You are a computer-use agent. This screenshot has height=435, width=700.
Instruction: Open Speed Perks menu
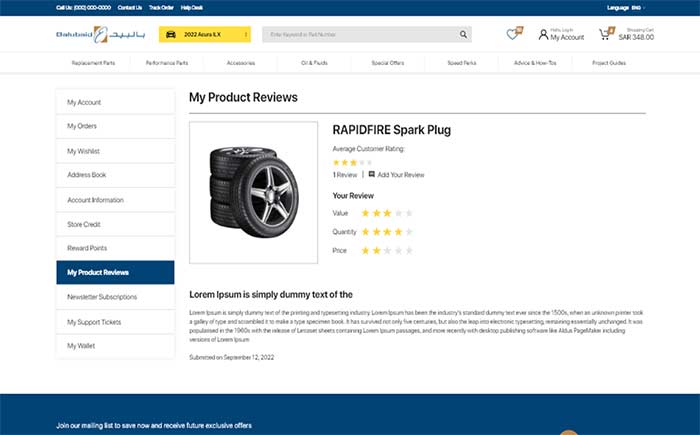(x=462, y=63)
